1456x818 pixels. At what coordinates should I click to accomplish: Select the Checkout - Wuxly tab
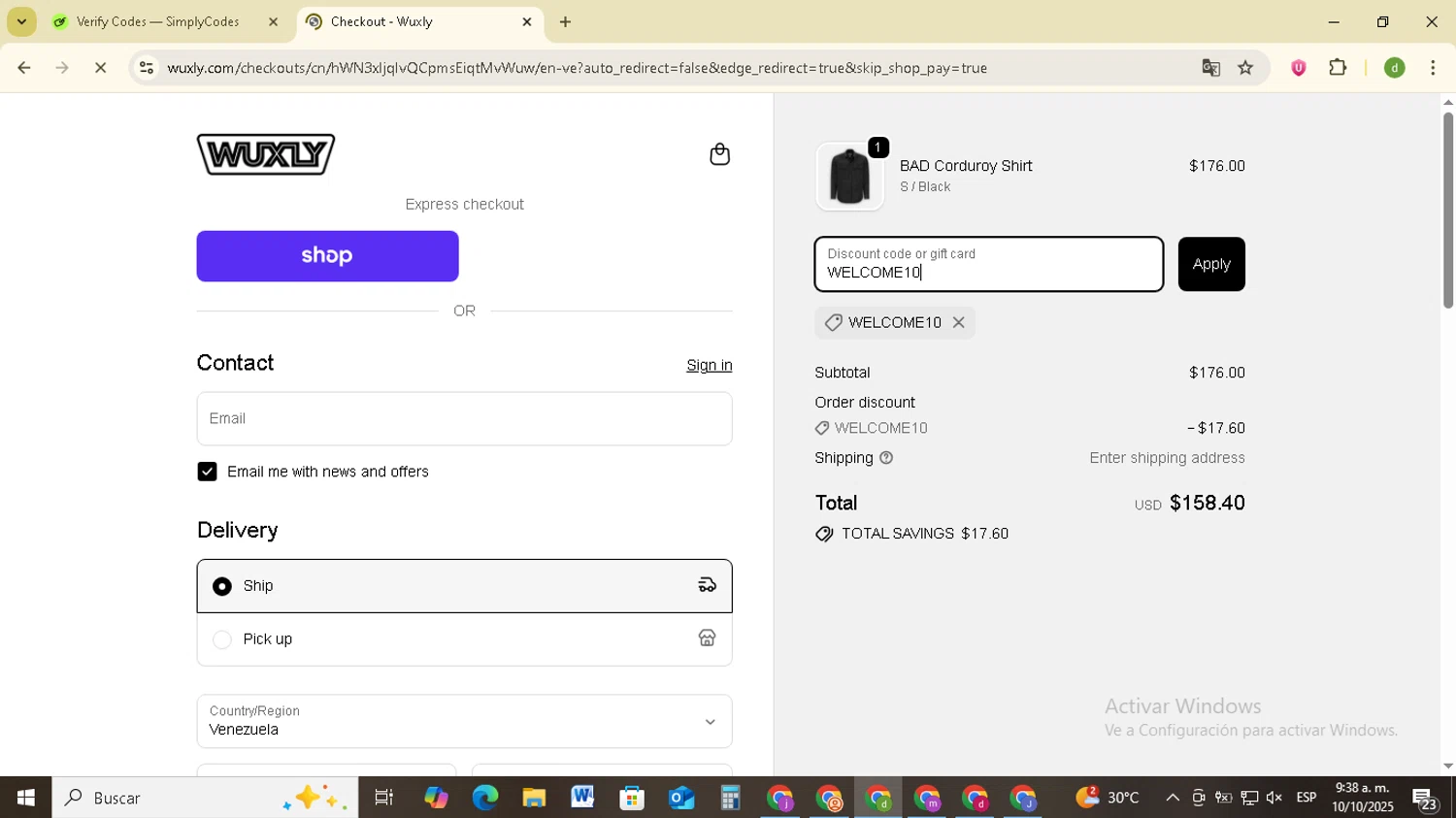(x=381, y=21)
